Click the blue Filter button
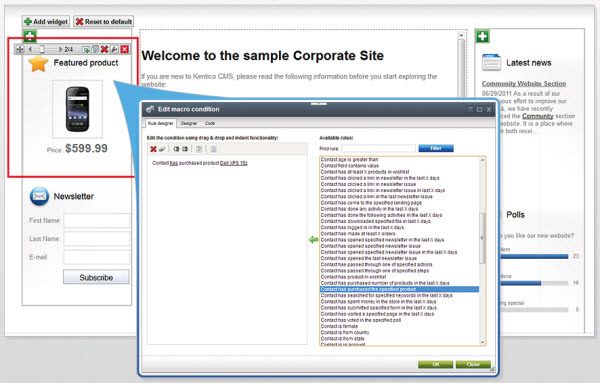The image size is (600, 383). click(436, 148)
